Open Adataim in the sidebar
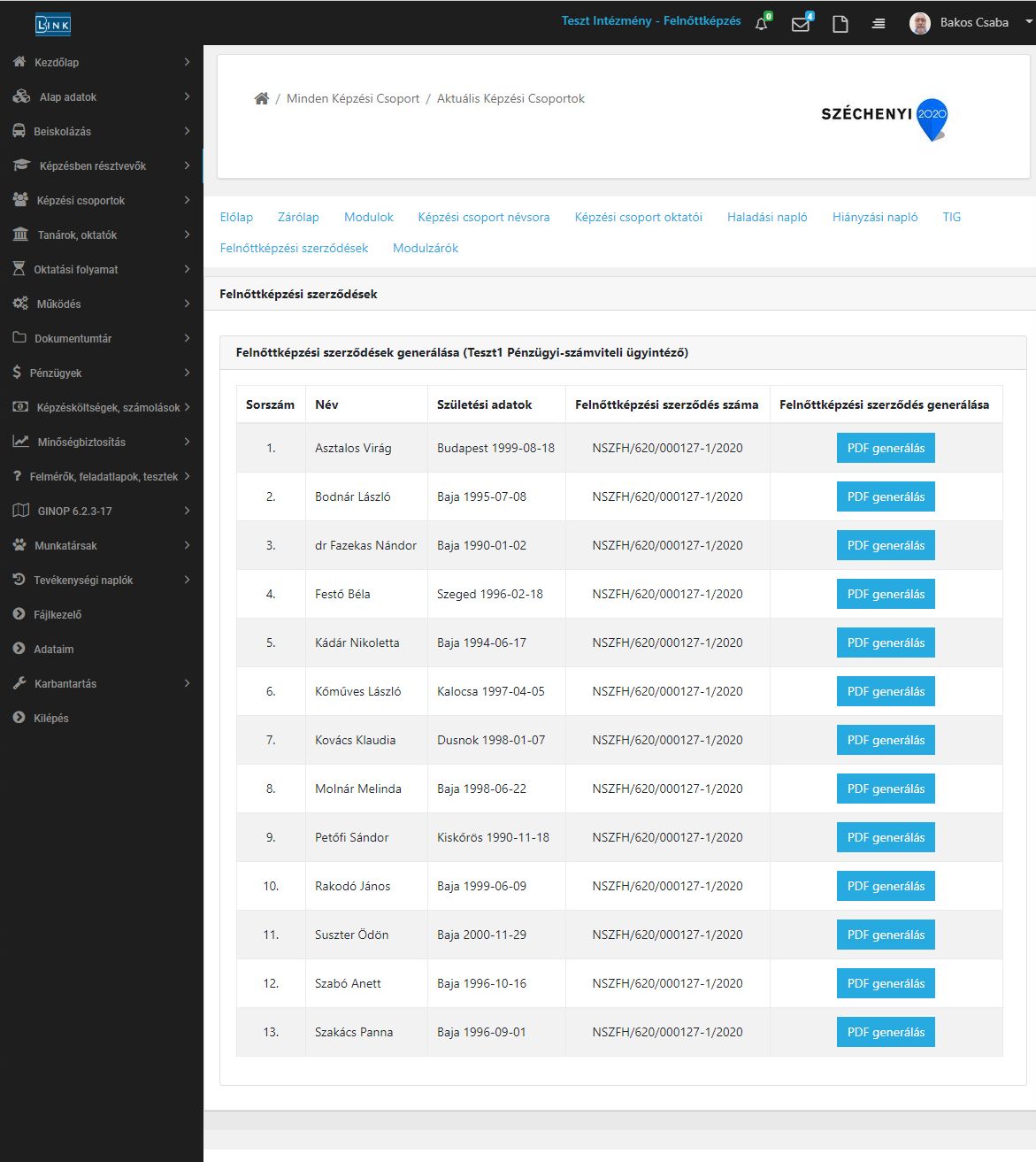This screenshot has width=1036, height=1162. 54,649
